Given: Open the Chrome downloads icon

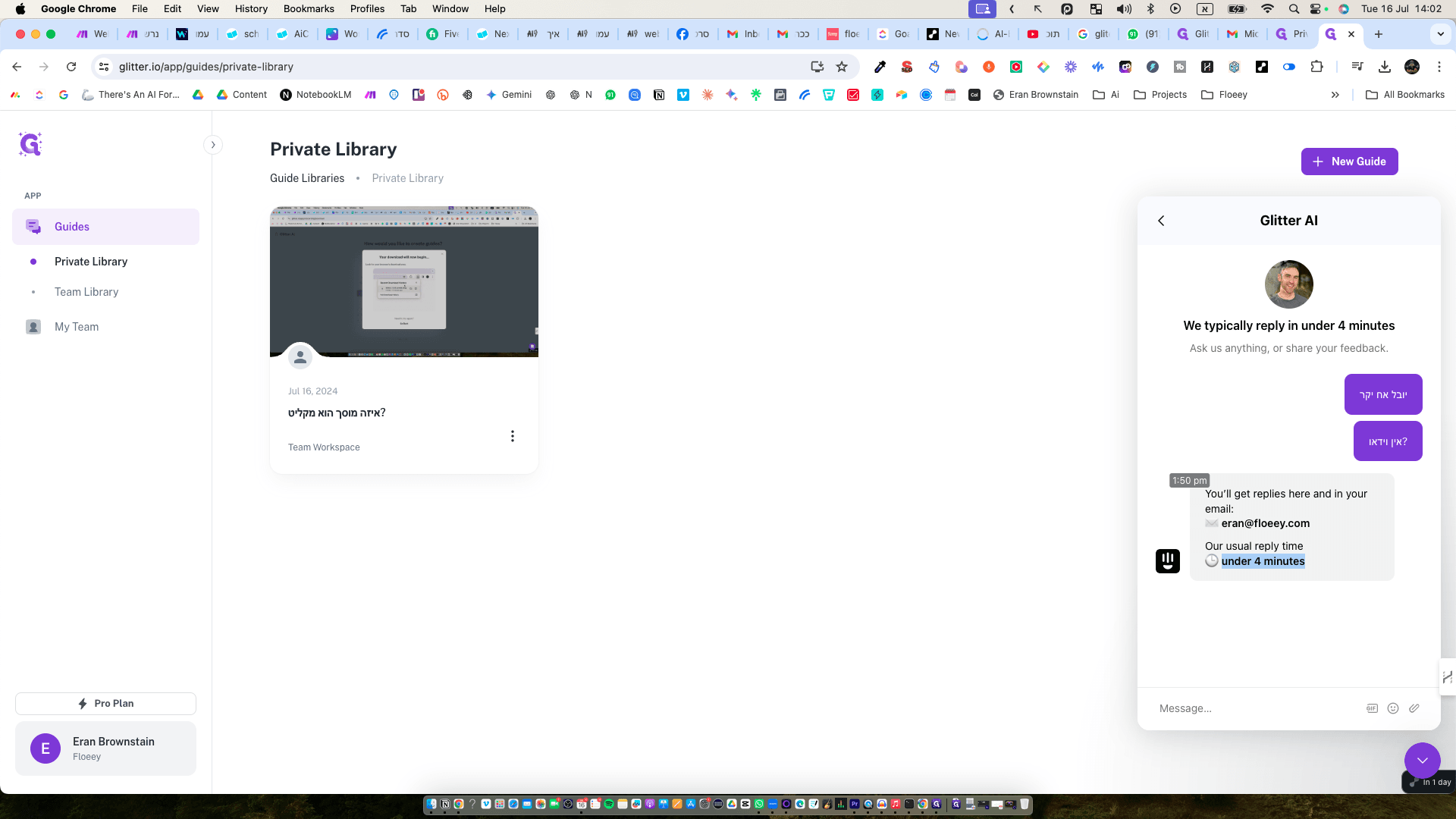Looking at the screenshot, I should coord(1385,67).
